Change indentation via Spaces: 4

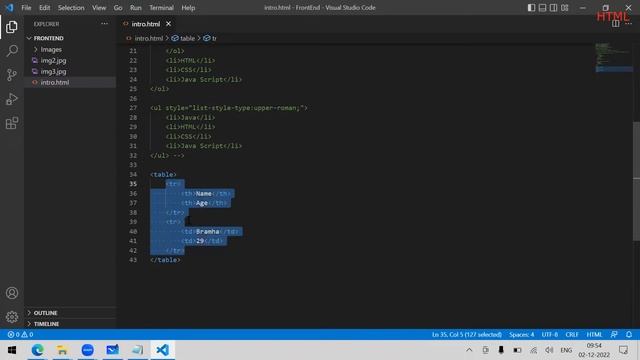click(x=521, y=334)
